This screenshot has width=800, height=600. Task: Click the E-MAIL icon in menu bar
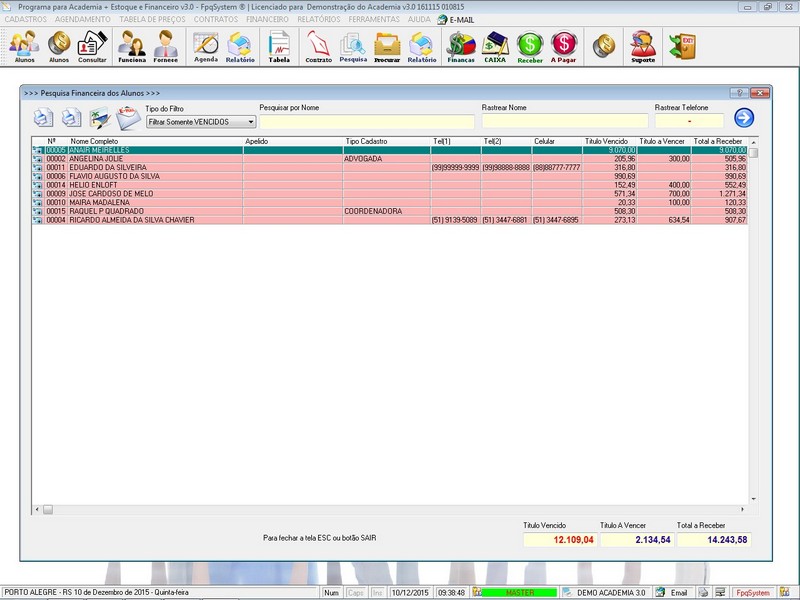click(x=456, y=19)
